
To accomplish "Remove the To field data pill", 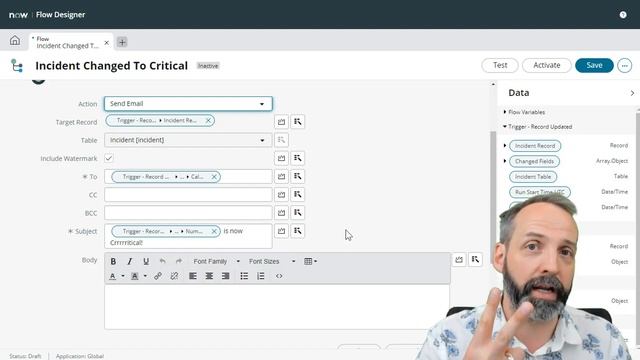I will [214, 177].
